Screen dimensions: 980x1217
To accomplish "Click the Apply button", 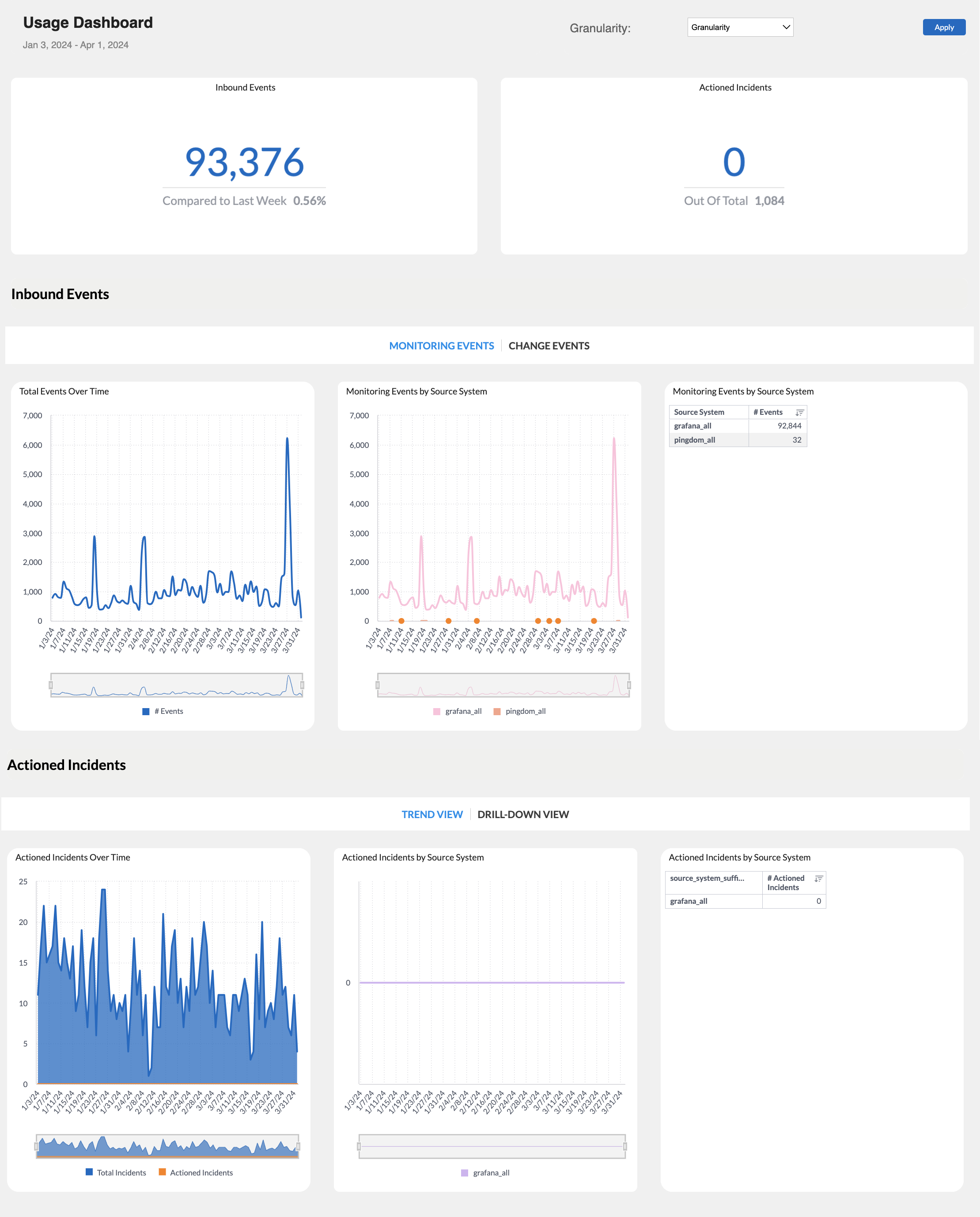I will point(943,27).
